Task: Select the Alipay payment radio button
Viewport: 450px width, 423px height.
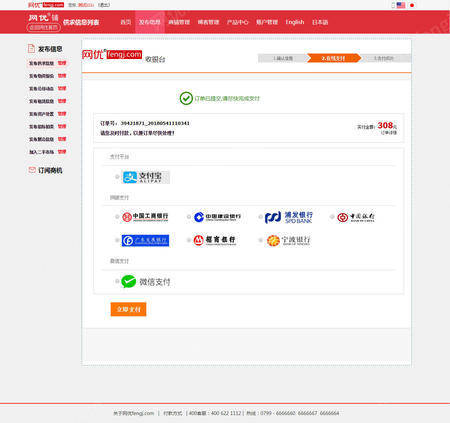Action: [117, 177]
